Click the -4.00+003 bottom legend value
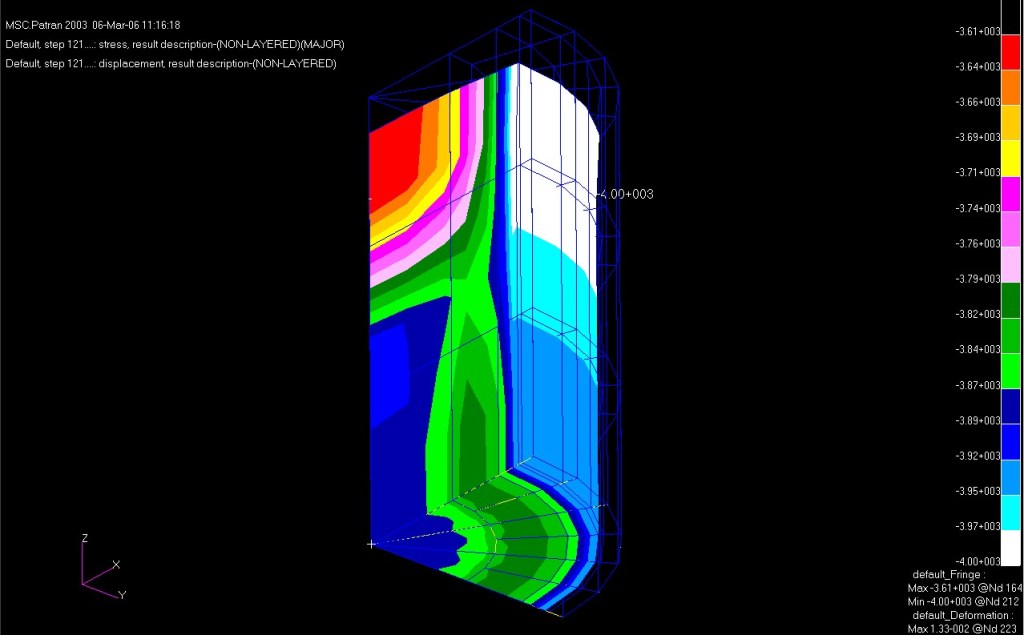Viewport: 1024px width, 635px height. pos(978,561)
